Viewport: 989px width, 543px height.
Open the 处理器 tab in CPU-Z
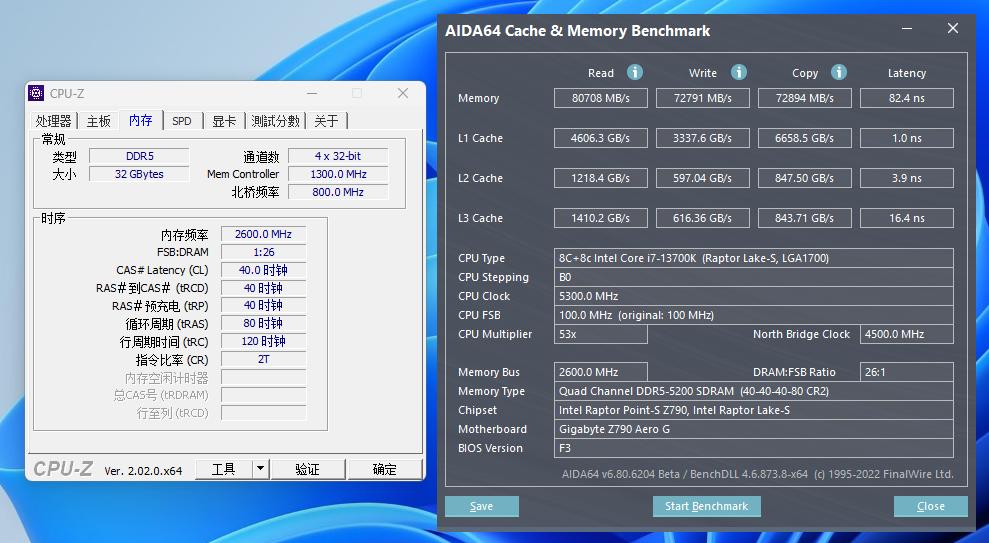[54, 120]
